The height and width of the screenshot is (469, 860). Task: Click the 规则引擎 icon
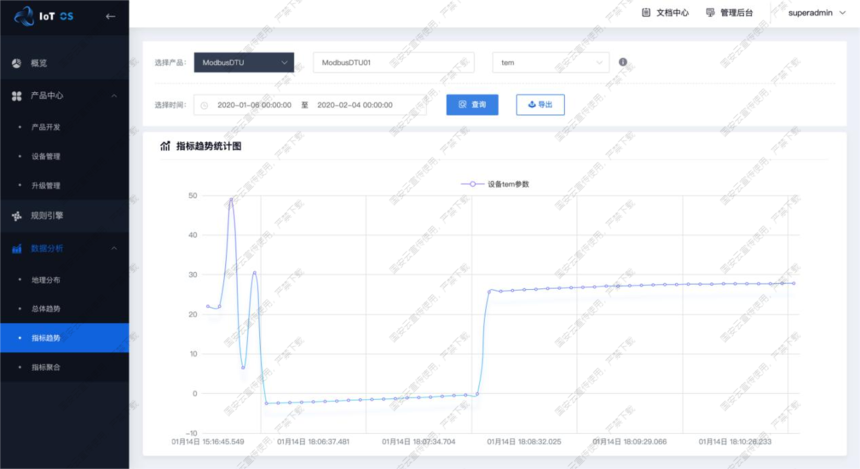pos(16,216)
